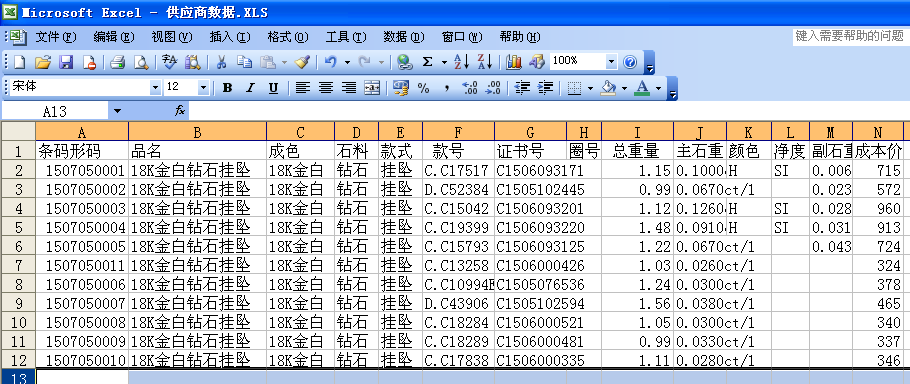This screenshot has height=384, width=910.
Task: Toggle underline formatting
Action: click(x=274, y=88)
